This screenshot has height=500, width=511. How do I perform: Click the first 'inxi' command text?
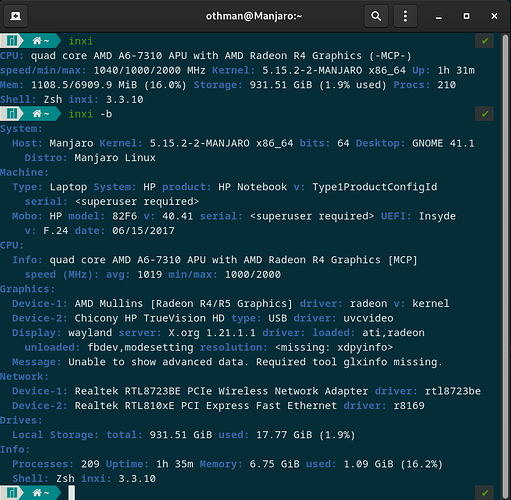point(81,41)
